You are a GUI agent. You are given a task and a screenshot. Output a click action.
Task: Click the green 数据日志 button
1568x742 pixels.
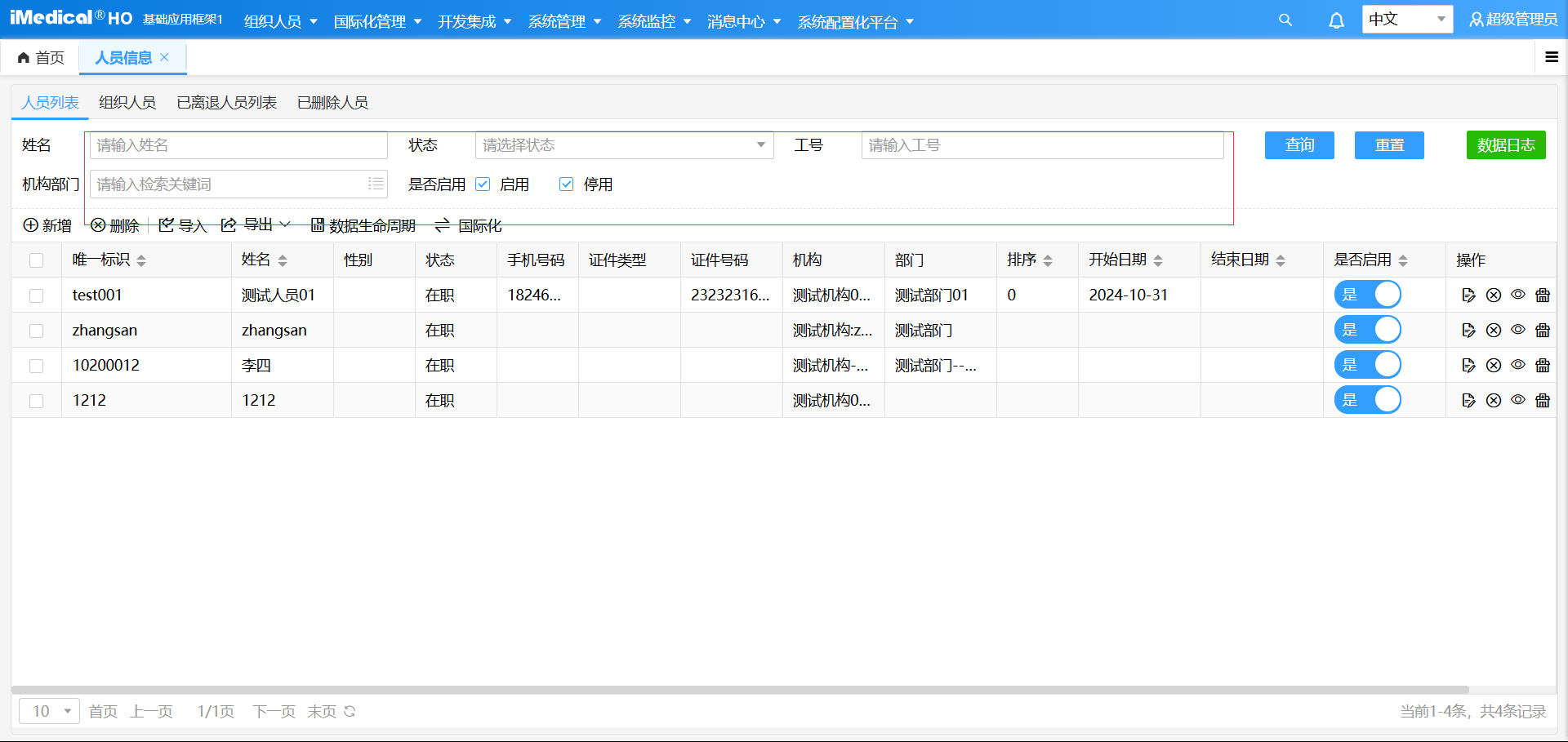1506,144
